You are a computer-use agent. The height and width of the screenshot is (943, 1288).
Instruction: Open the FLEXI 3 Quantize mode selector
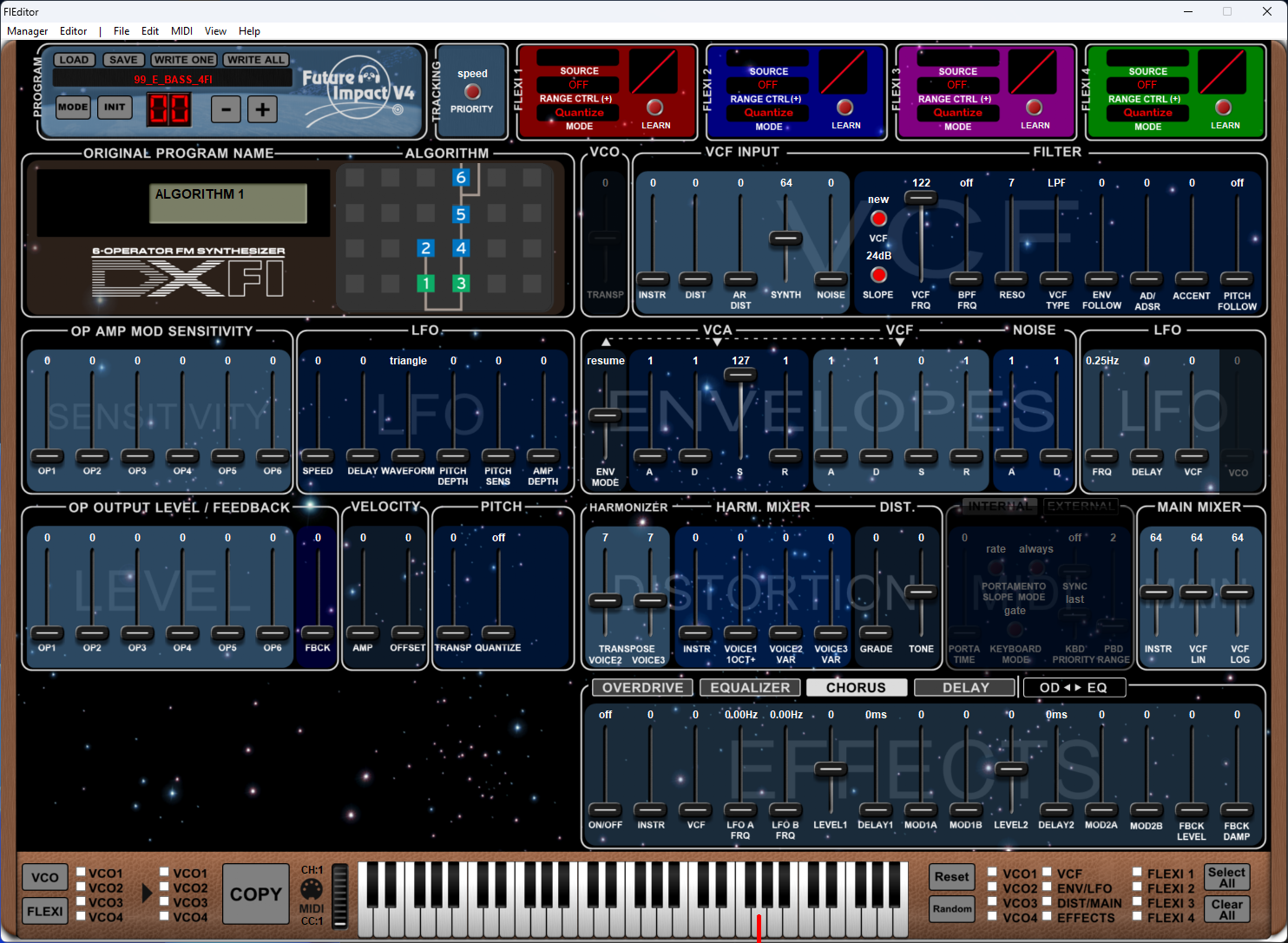[x=957, y=113]
